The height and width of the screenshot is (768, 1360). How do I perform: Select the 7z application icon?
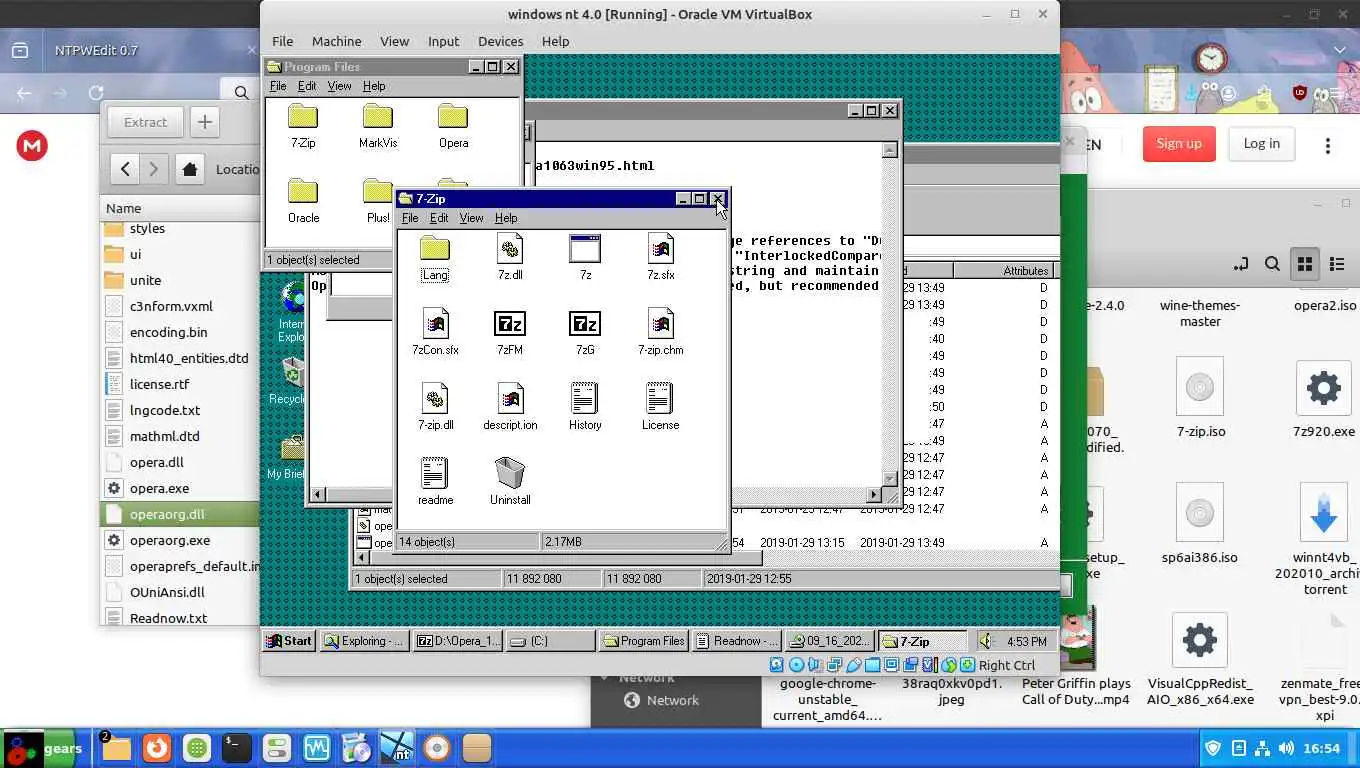585,249
